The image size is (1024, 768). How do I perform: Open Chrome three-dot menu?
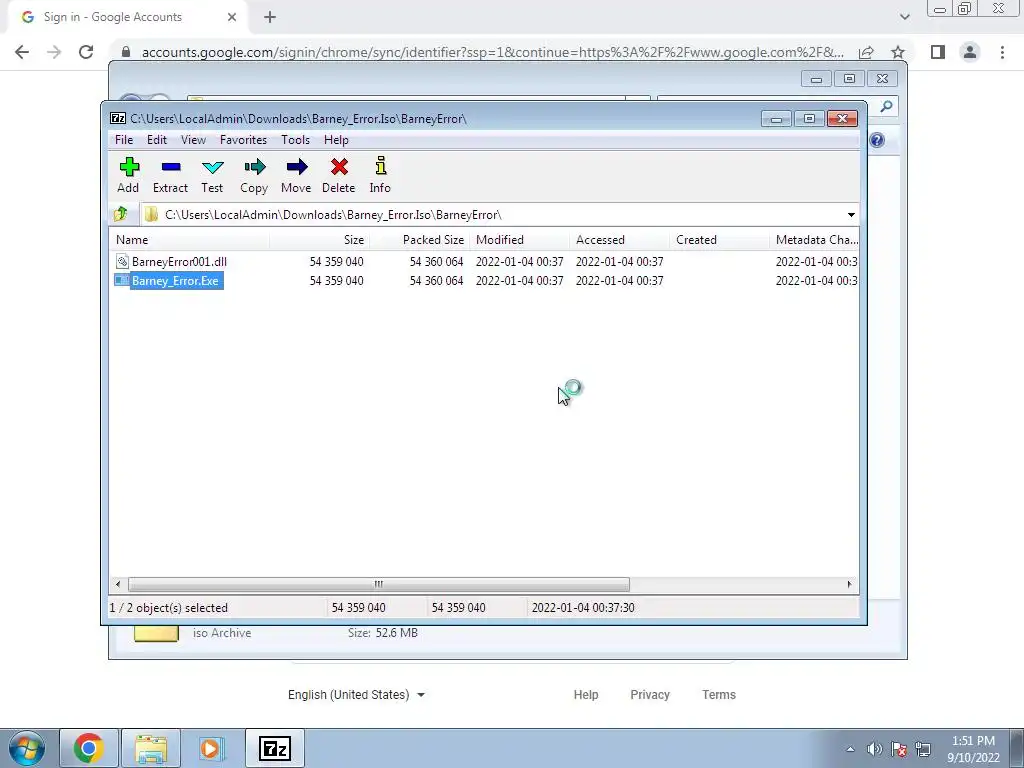1002,52
